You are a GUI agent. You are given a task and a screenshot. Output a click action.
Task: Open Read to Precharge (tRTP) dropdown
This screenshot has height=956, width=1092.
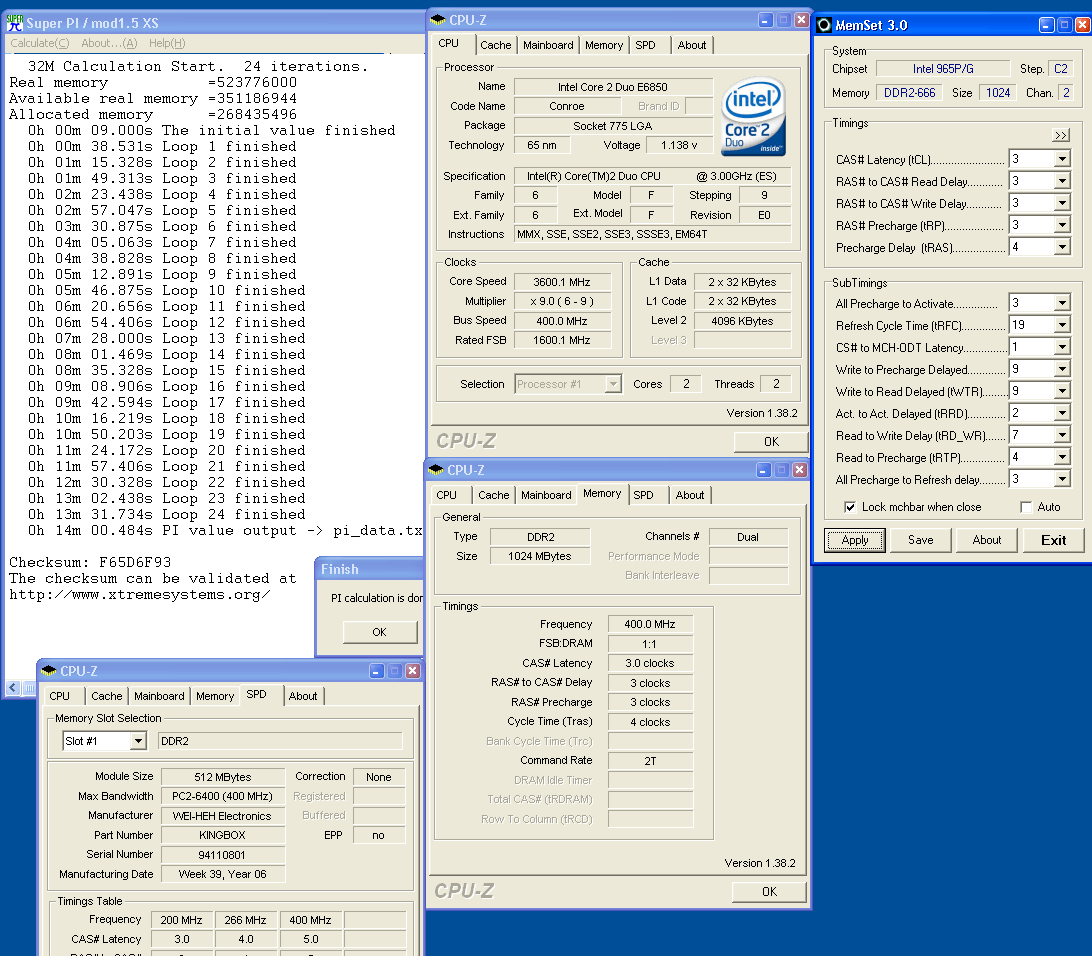(1062, 457)
